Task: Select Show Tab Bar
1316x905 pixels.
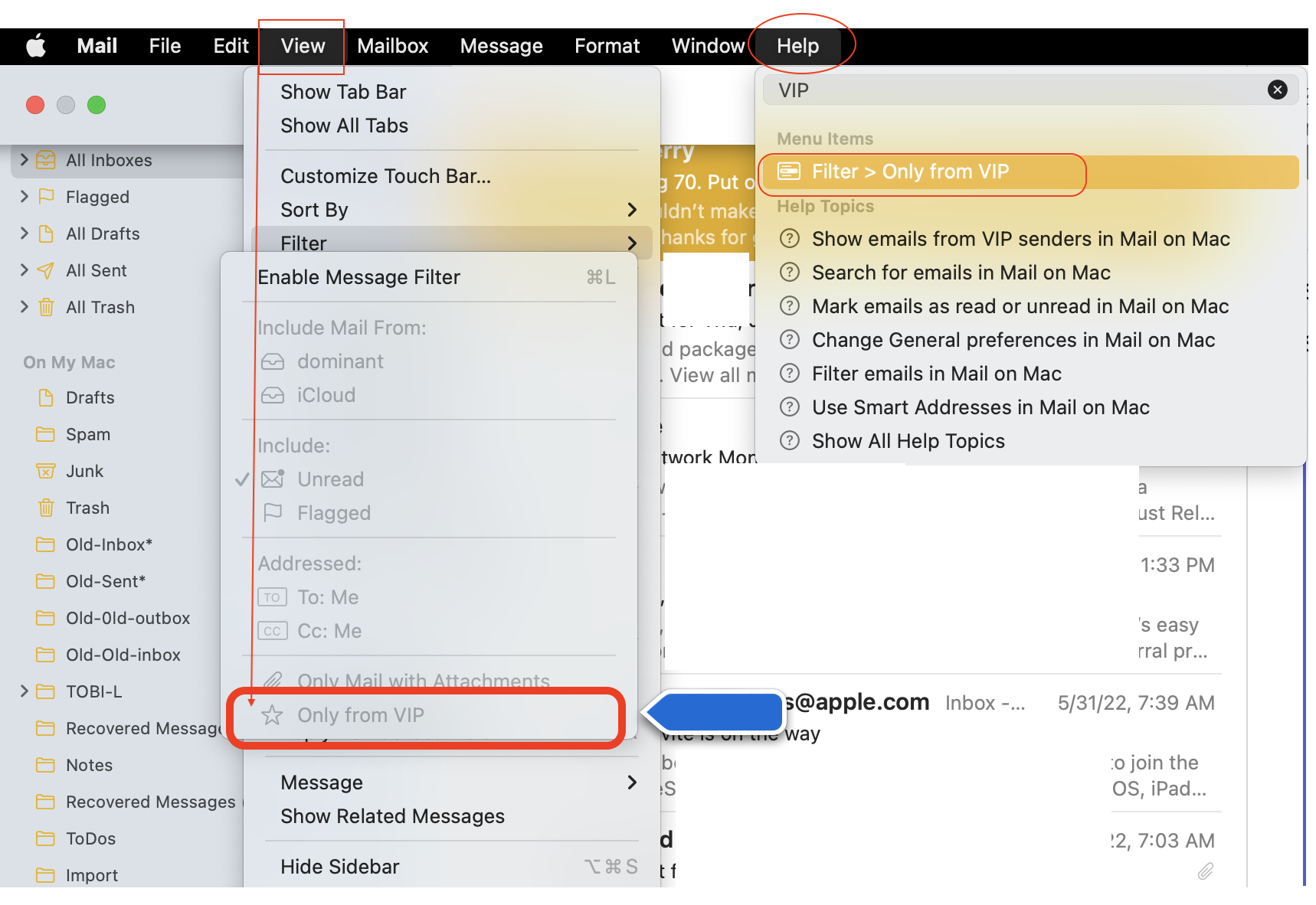Action: [x=452, y=92]
